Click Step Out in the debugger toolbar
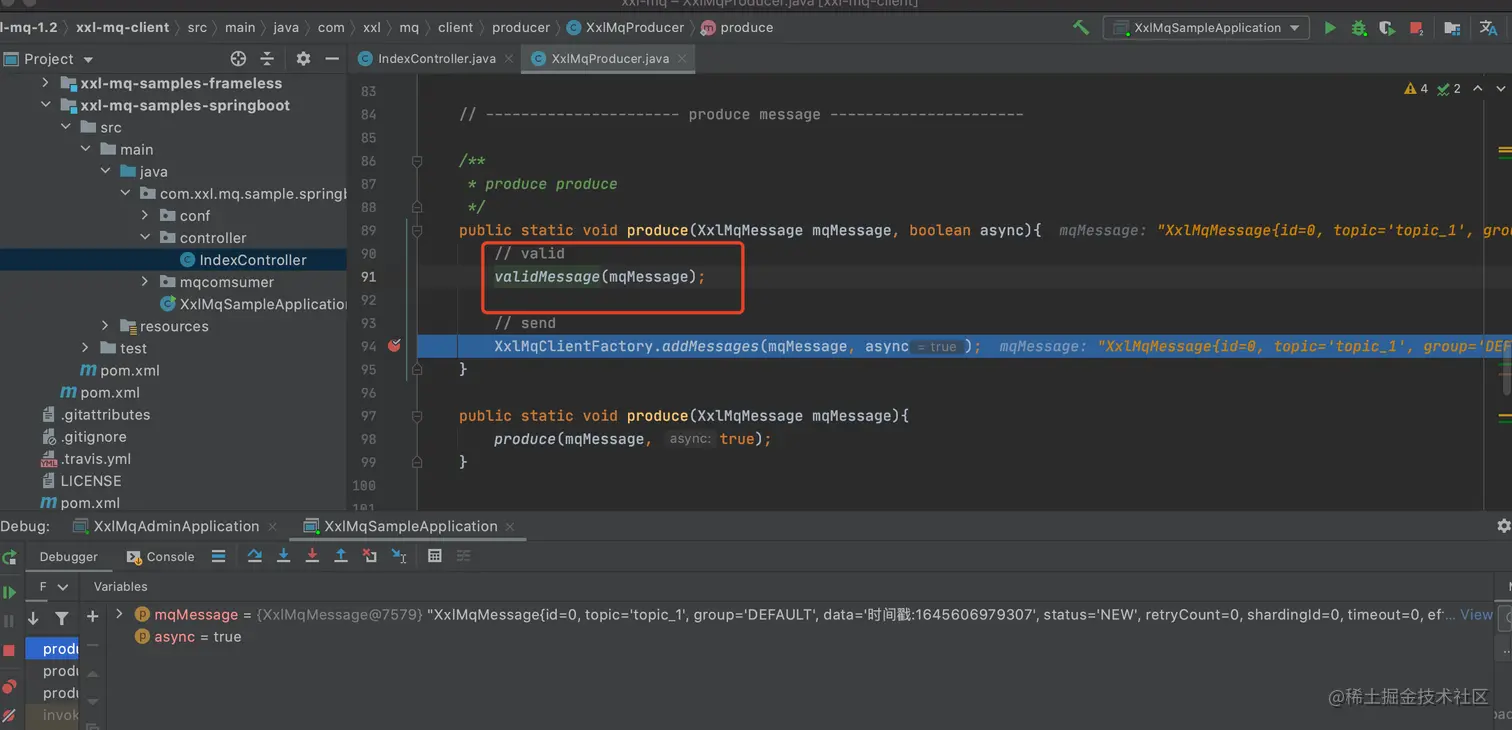Viewport: 1512px width, 730px height. 341,556
